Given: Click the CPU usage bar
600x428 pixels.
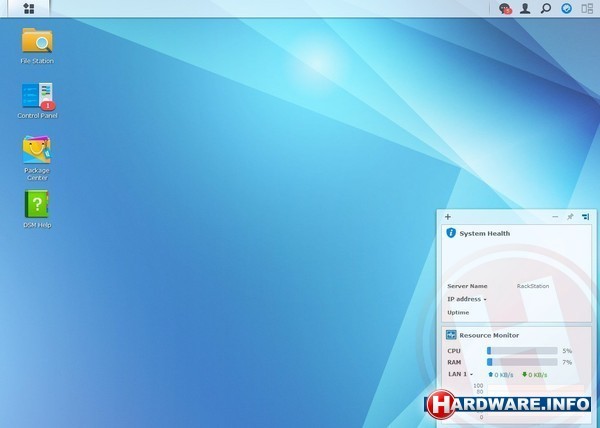Looking at the screenshot, I should pos(522,351).
